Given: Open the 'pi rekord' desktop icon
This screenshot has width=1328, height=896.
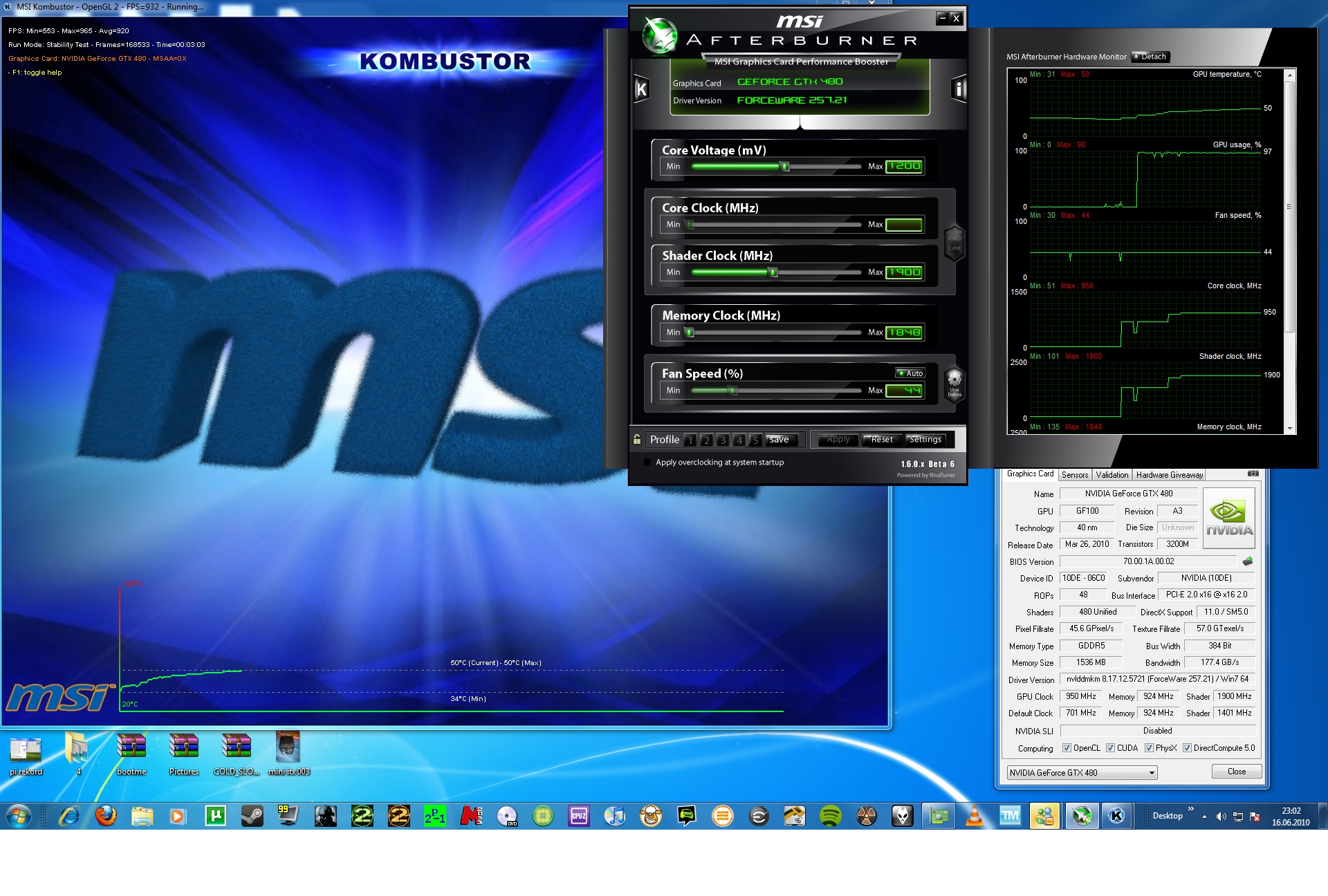Looking at the screenshot, I should 26,755.
